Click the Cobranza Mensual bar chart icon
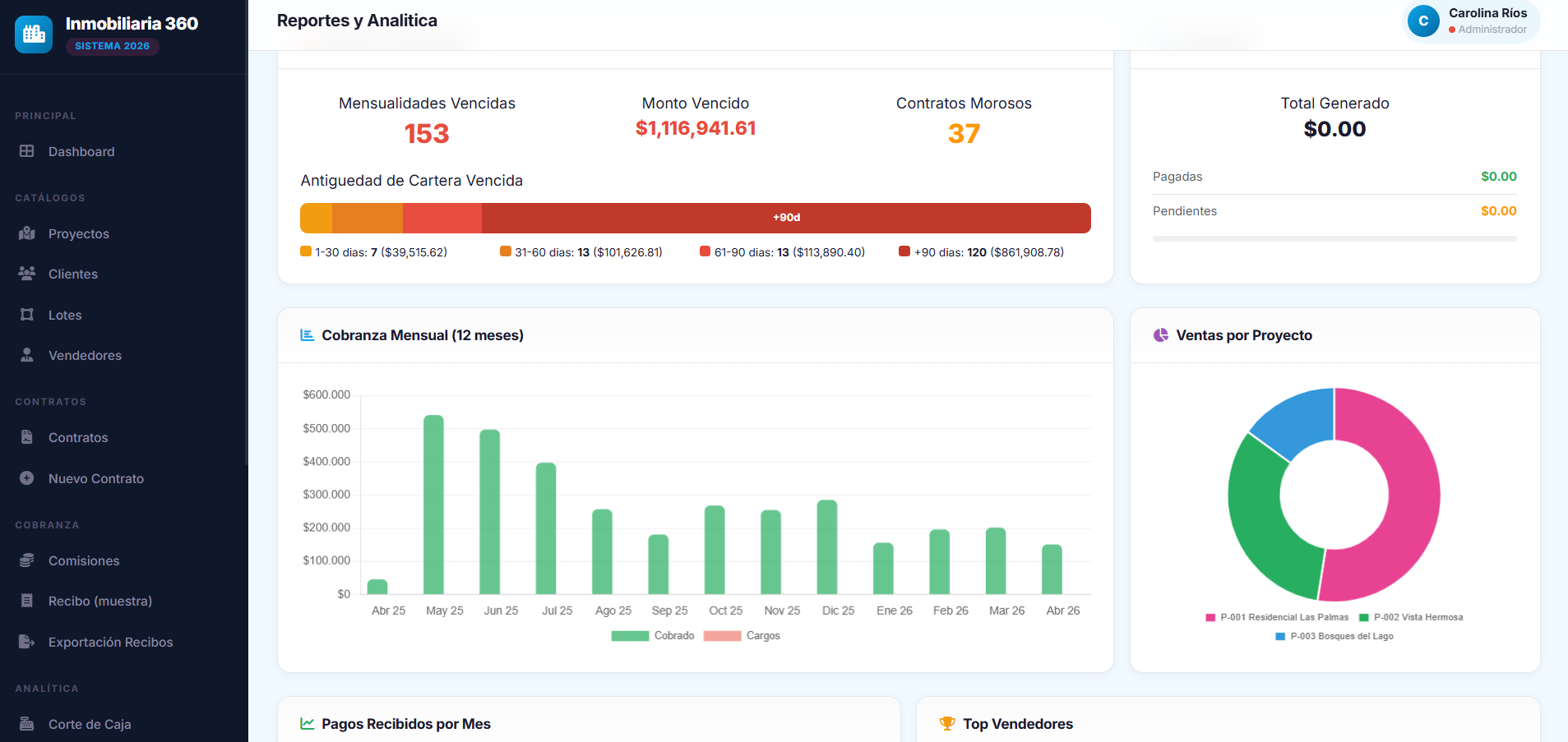 308,335
